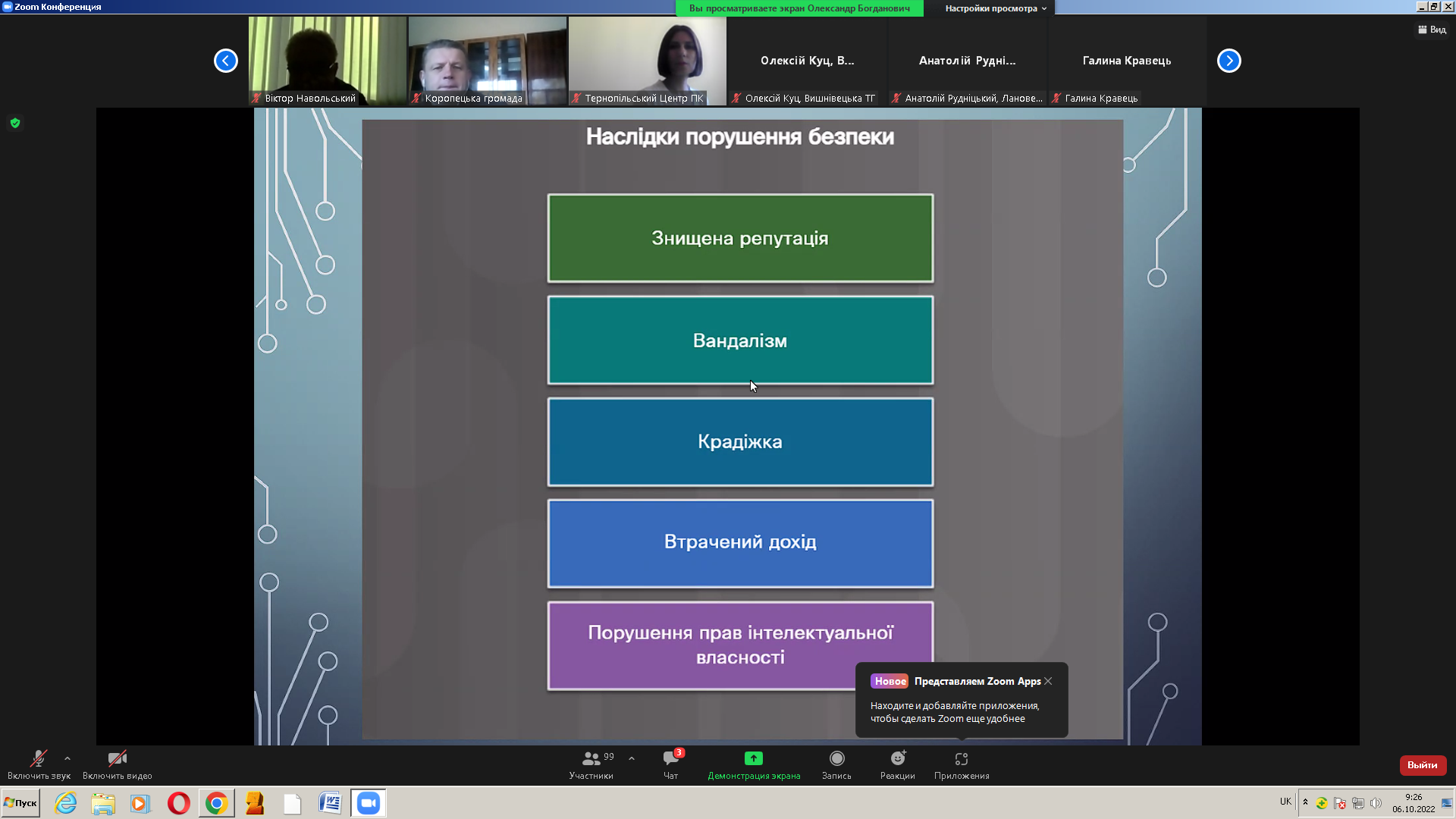
Task: Click the Вандалізм teal box
Action: [x=740, y=340]
